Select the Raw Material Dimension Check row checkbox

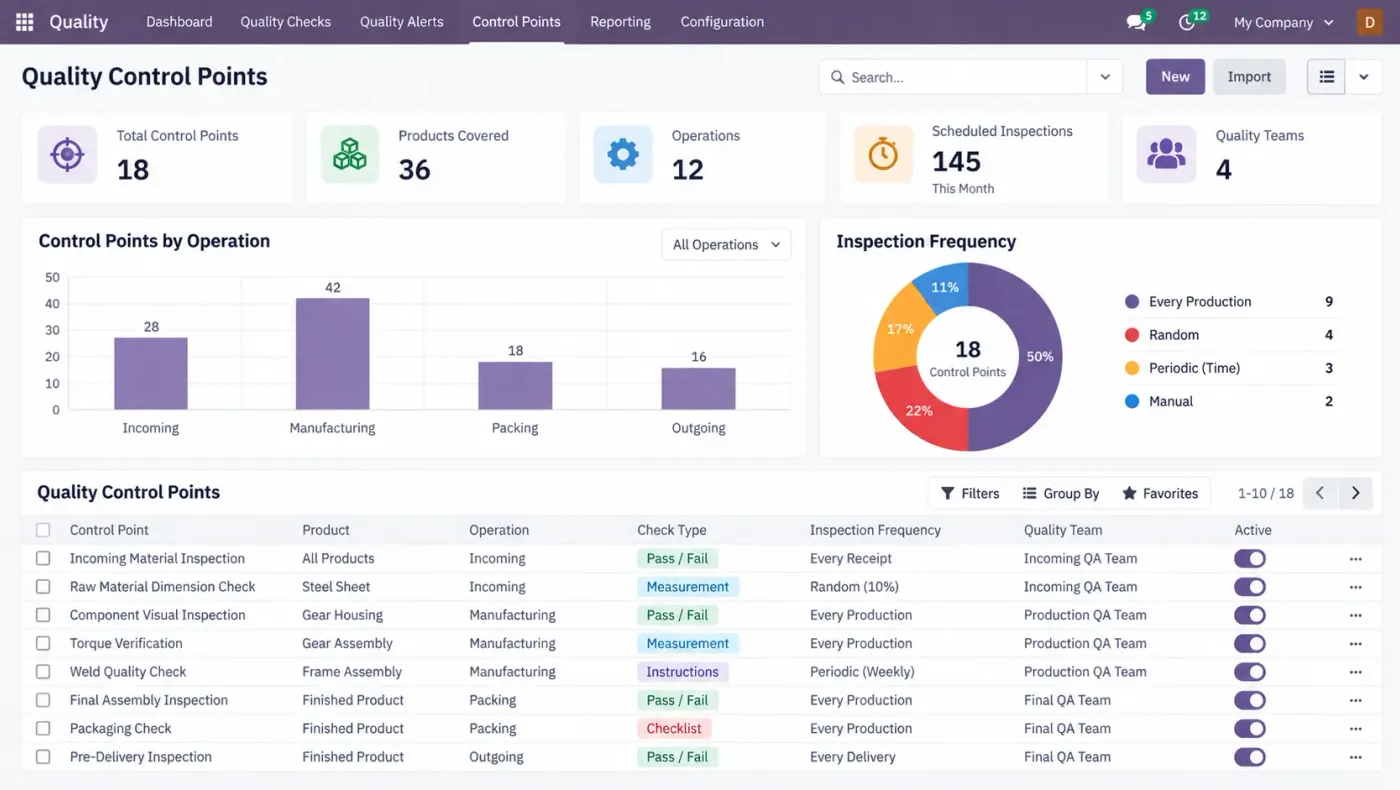coord(43,587)
